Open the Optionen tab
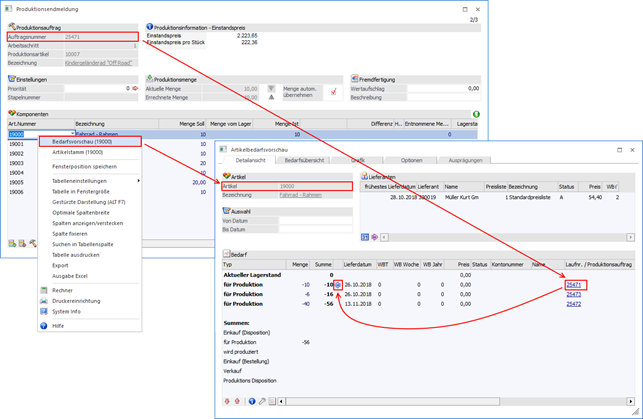Screen dimensions: 643x419 tap(411, 160)
